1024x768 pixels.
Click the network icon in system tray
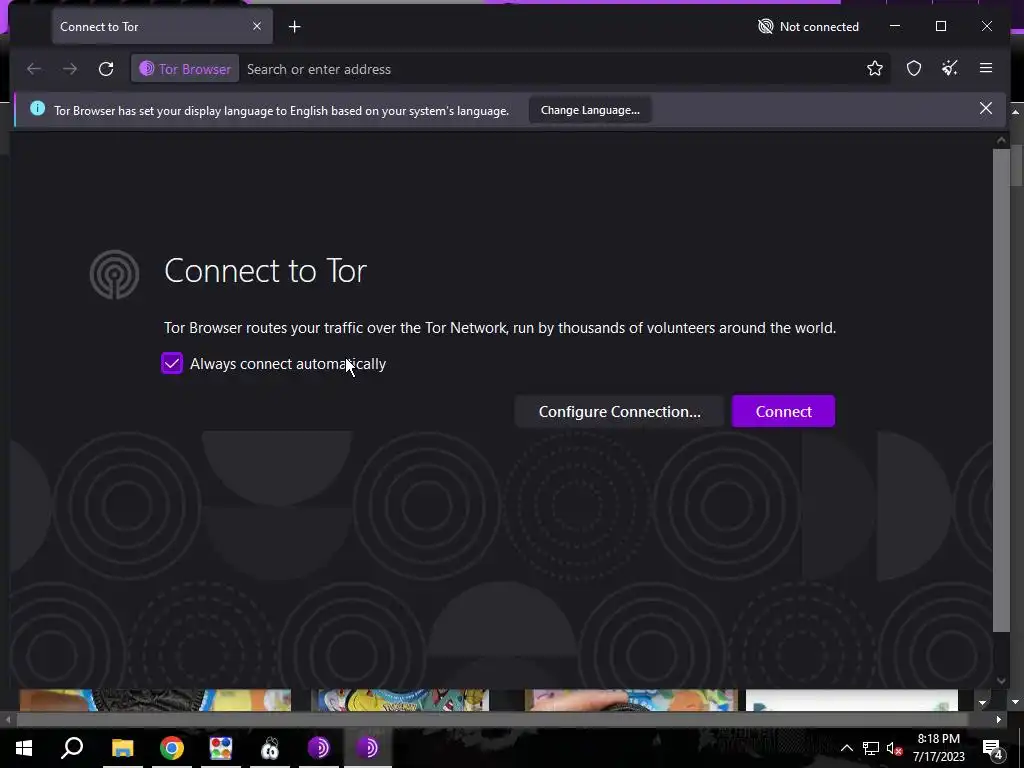pyautogui.click(x=871, y=748)
